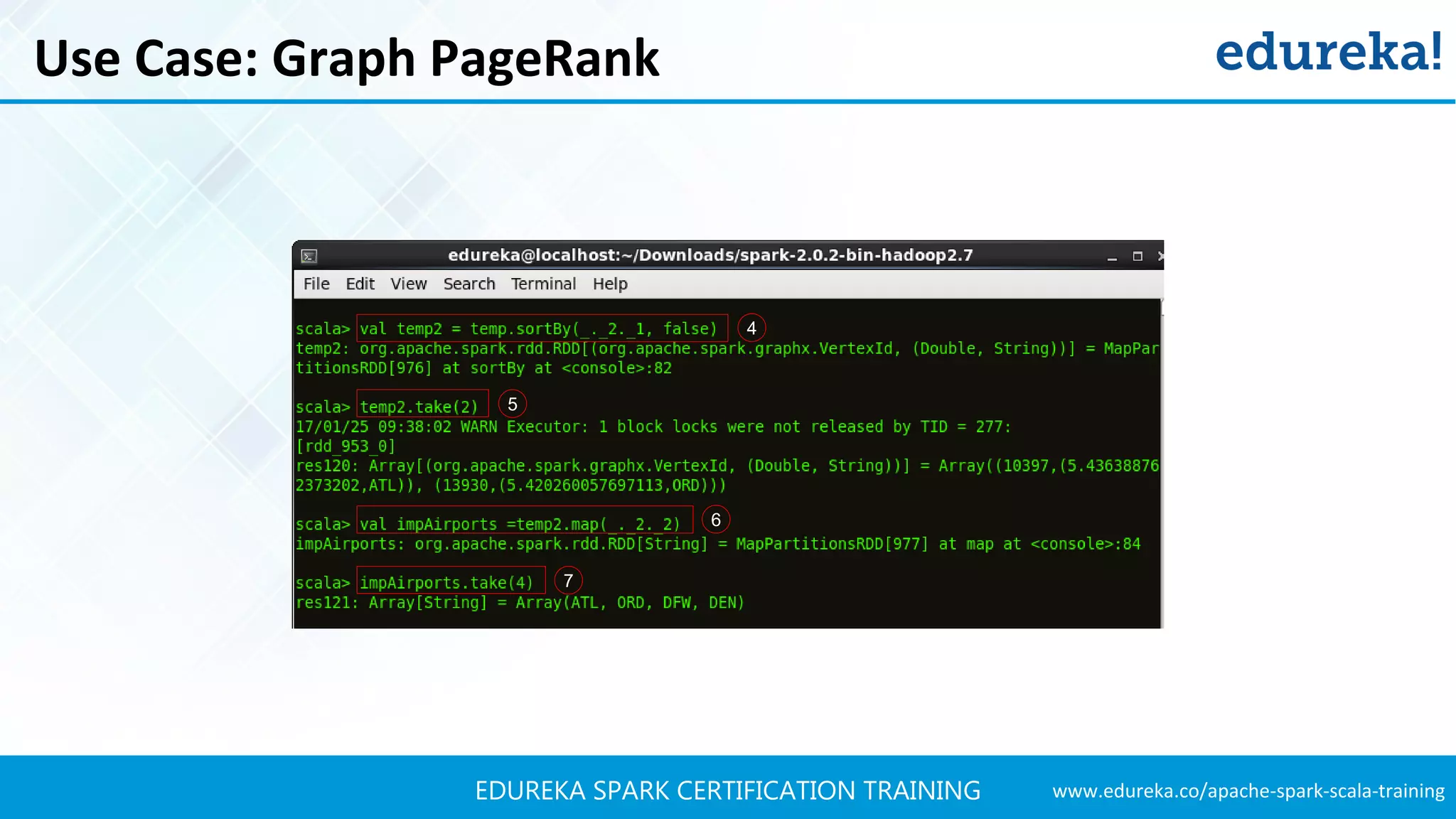Image resolution: width=1456 pixels, height=819 pixels.
Task: Click the 'res120: Array' output line
Action: (727, 466)
